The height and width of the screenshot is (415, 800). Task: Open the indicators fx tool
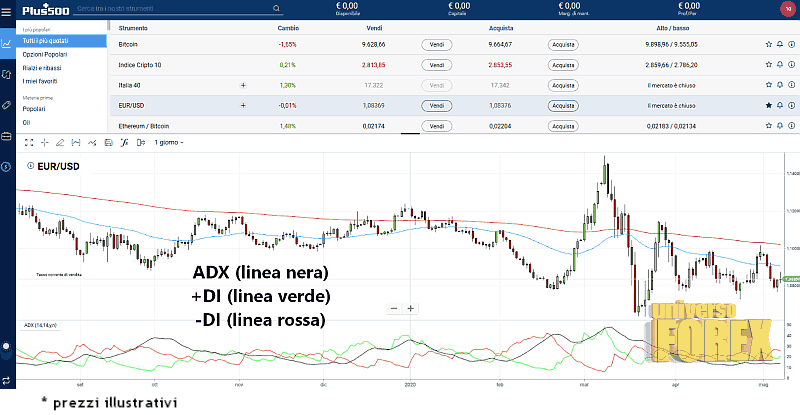pos(124,143)
